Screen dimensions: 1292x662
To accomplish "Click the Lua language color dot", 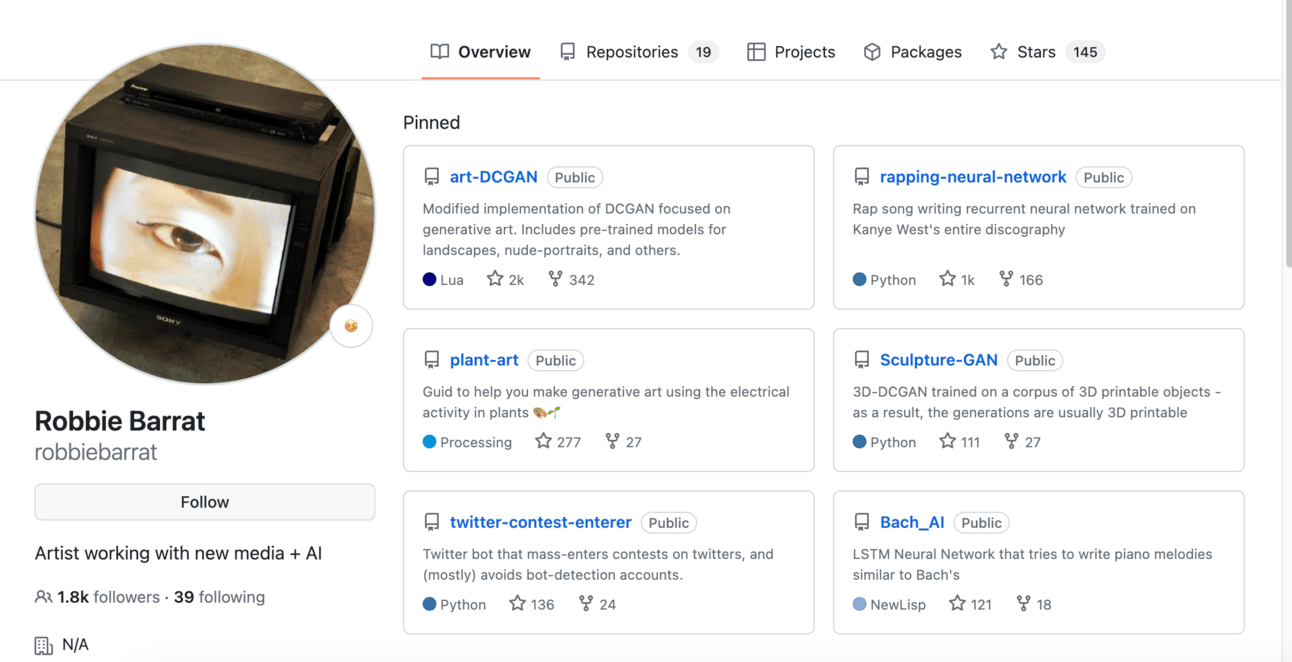I will pyautogui.click(x=429, y=280).
